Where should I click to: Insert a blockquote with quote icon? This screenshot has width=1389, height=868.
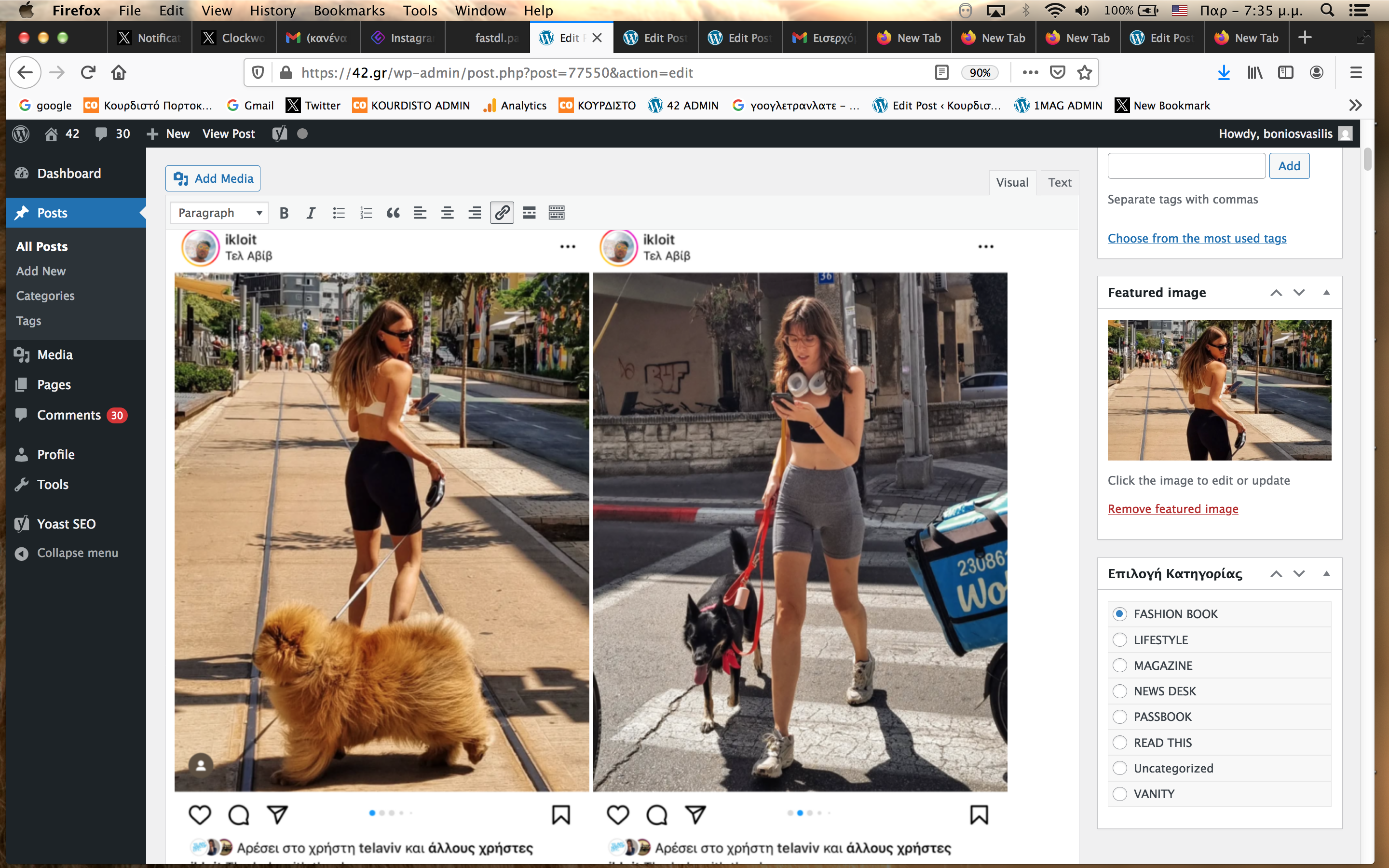click(x=393, y=213)
